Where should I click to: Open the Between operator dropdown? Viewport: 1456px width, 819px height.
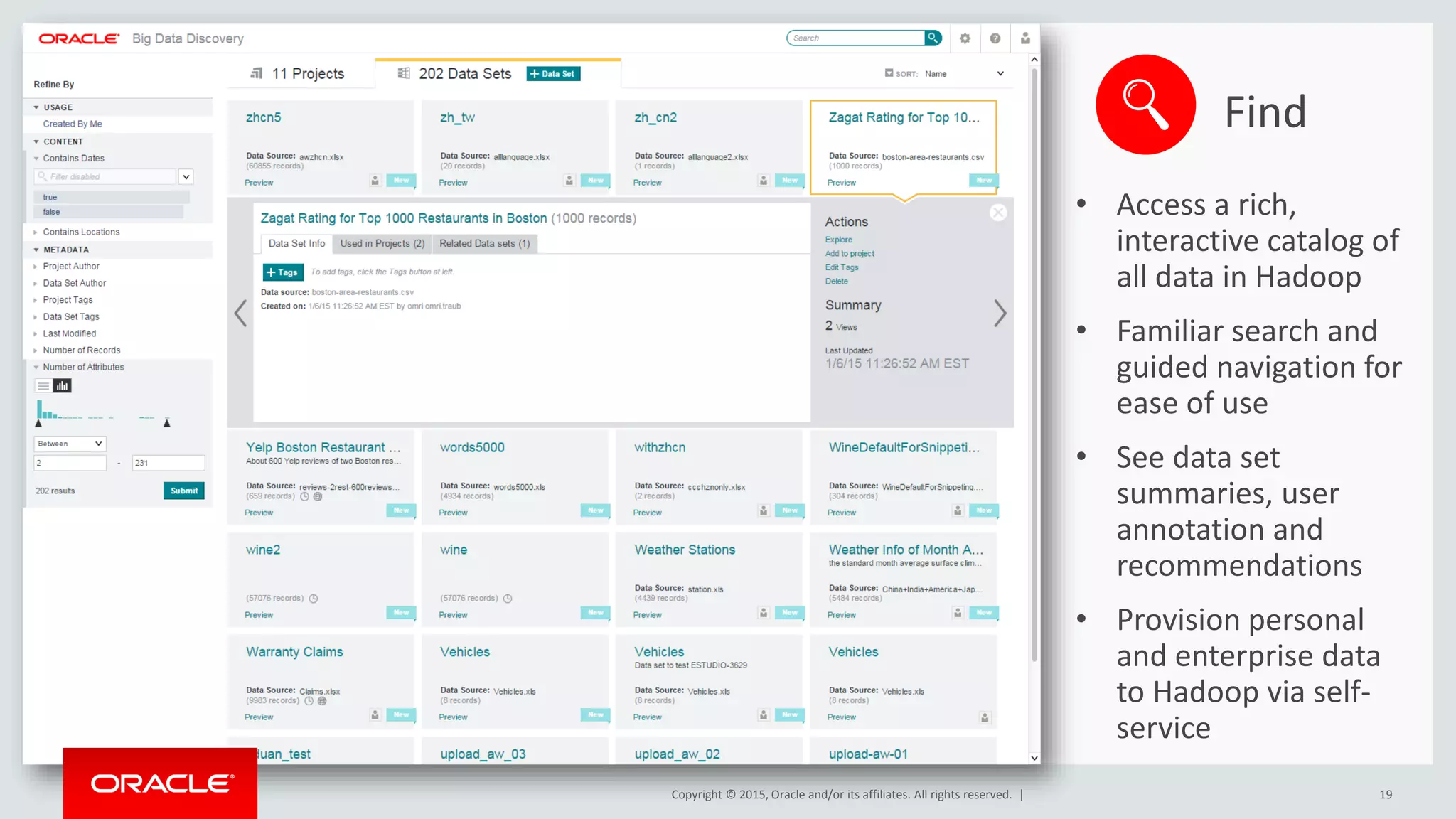tap(70, 444)
